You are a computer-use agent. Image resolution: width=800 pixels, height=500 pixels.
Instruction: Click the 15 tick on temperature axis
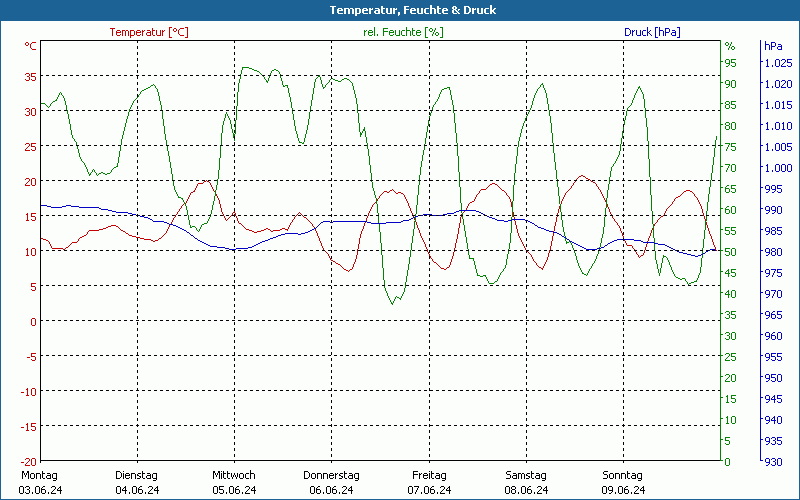pos(31,217)
